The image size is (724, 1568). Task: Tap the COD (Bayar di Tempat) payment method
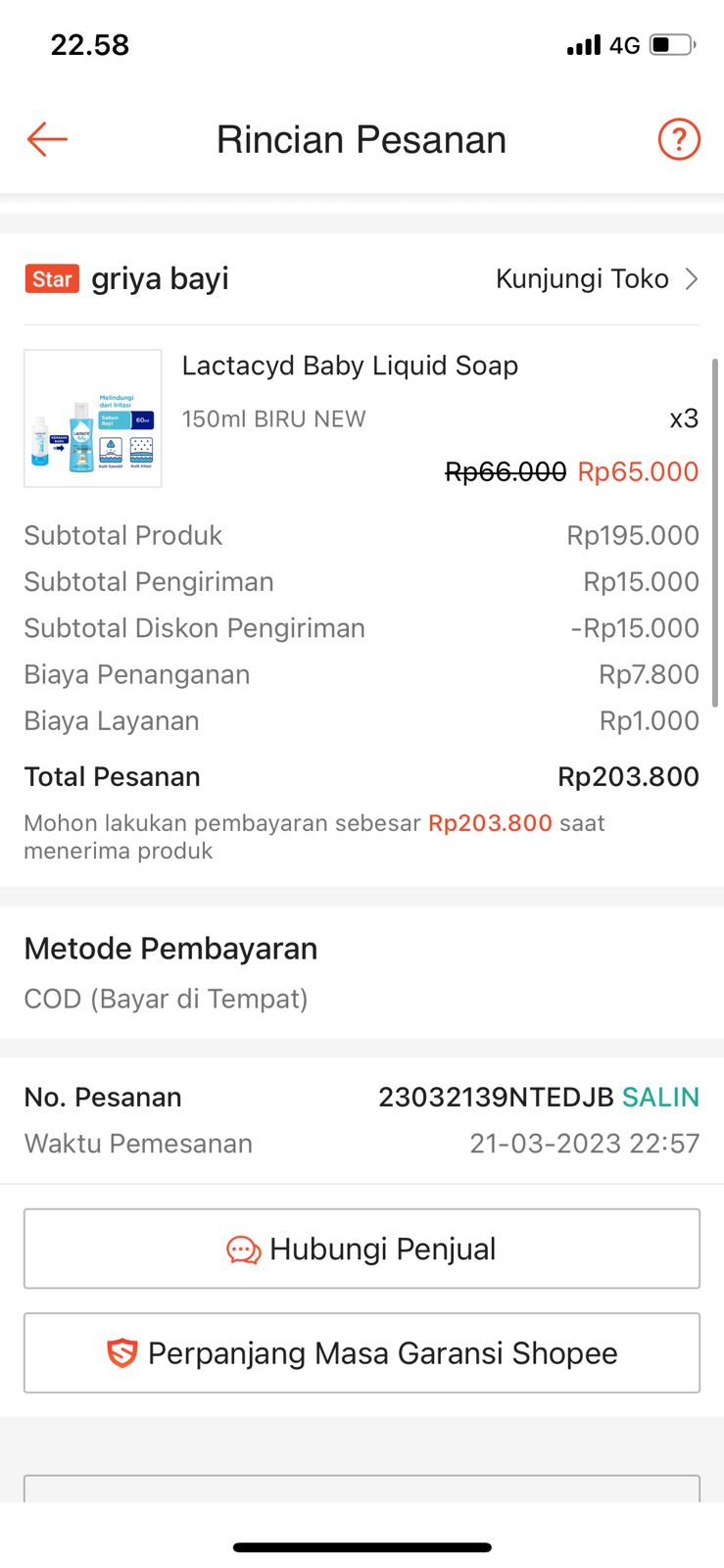pyautogui.click(x=166, y=999)
